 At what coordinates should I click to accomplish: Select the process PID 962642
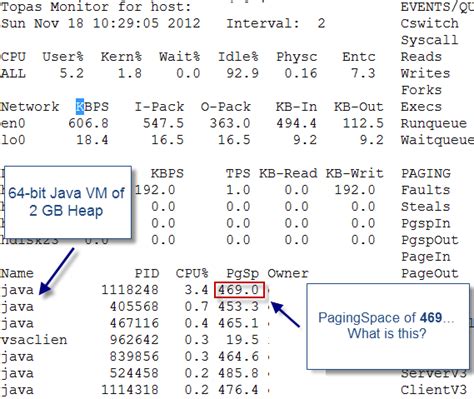tap(134, 340)
